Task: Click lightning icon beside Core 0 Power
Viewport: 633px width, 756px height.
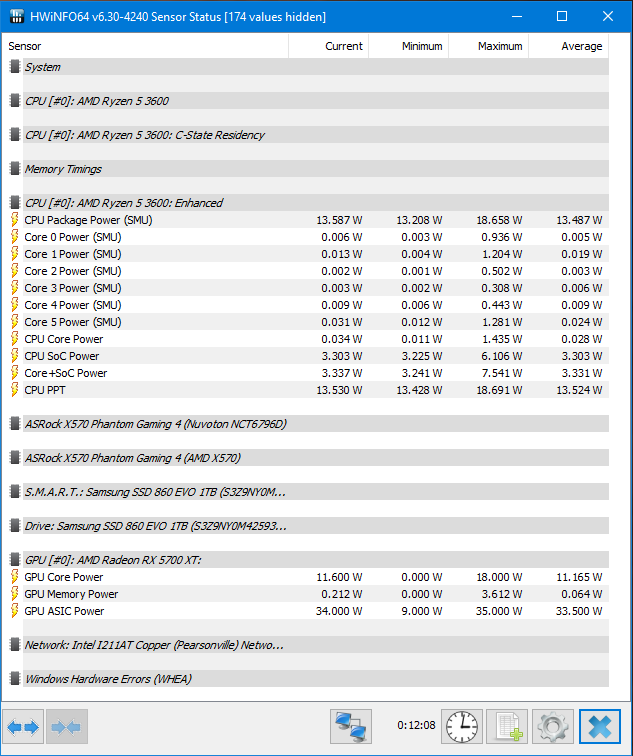Action: (x=15, y=237)
